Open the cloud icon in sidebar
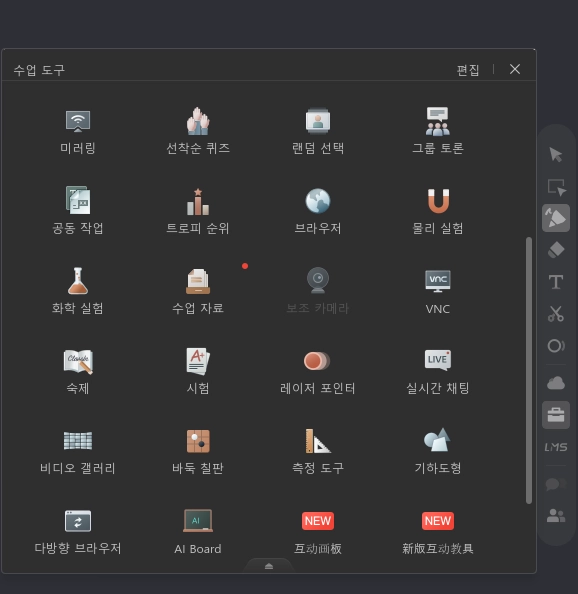Image resolution: width=578 pixels, height=594 pixels. click(x=556, y=383)
